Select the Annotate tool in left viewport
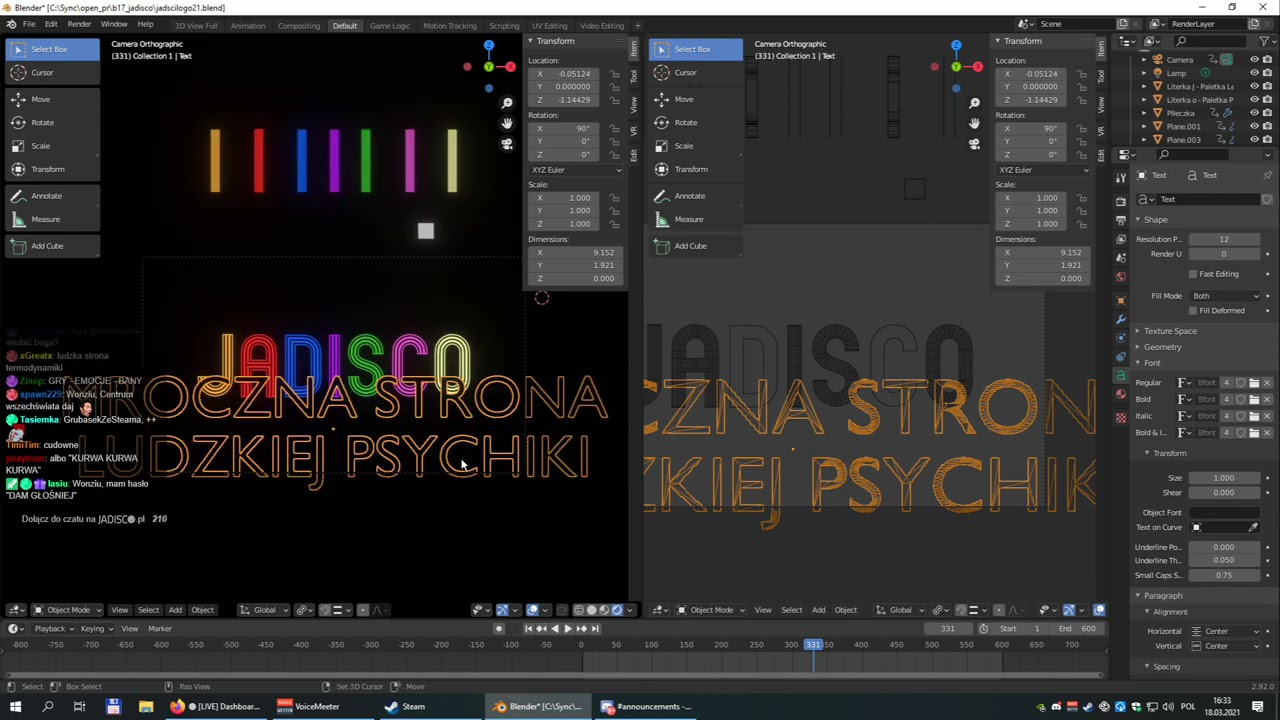 click(51, 196)
